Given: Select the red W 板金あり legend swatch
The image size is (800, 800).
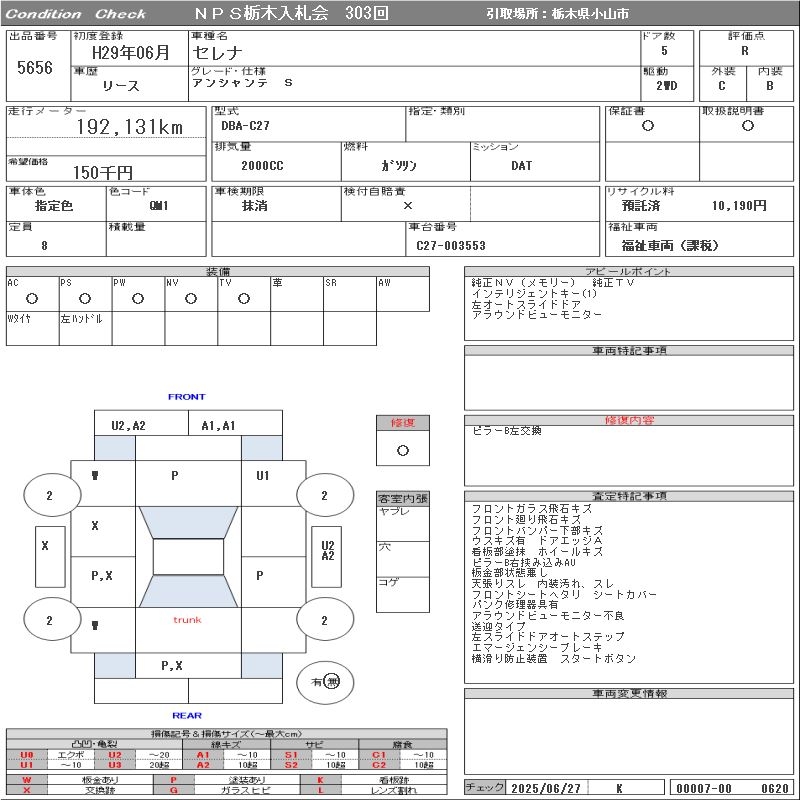Looking at the screenshot, I should [x=27, y=780].
